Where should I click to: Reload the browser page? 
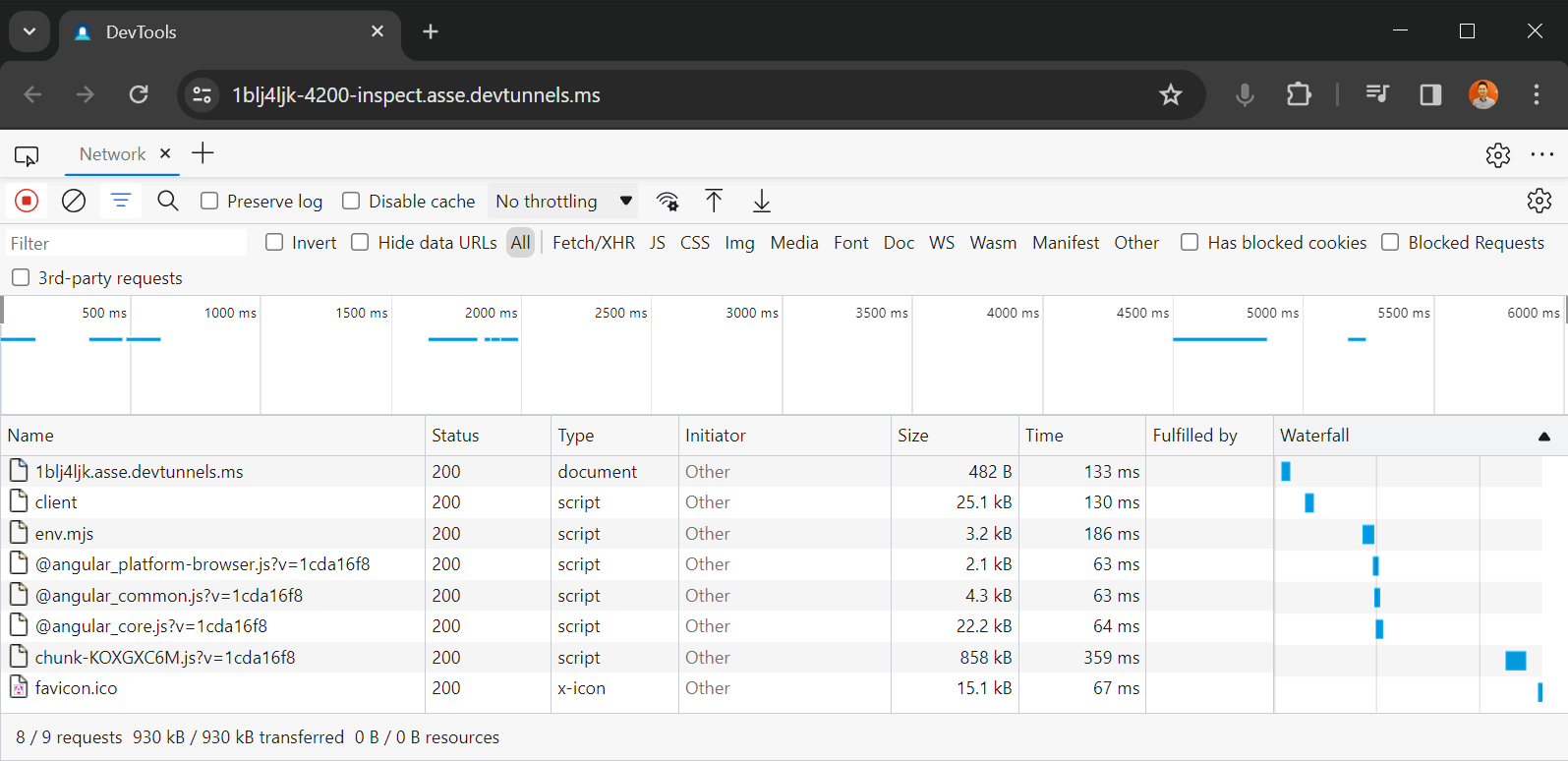pyautogui.click(x=139, y=94)
